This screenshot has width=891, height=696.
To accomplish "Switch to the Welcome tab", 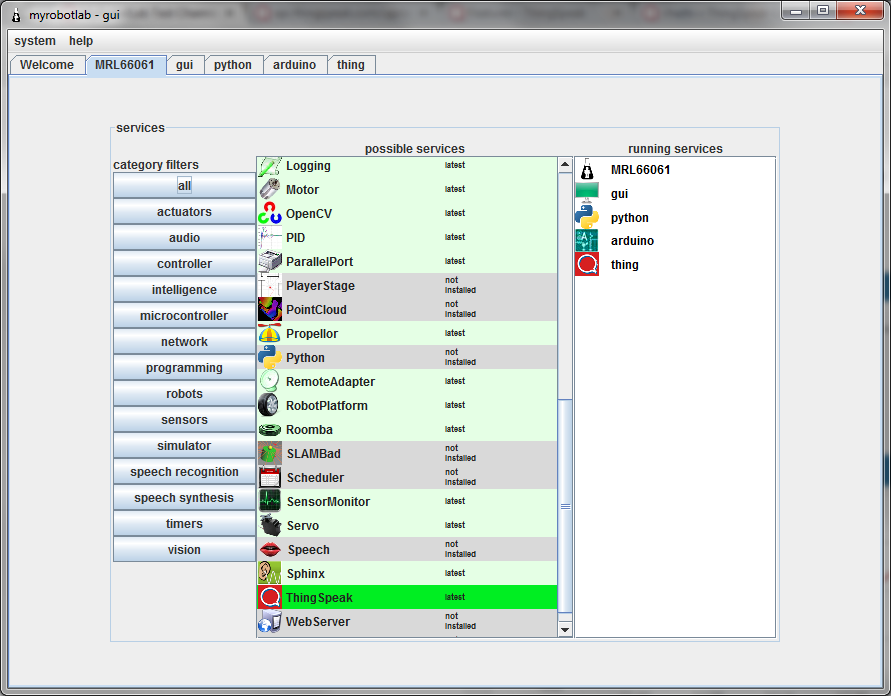I will 47,65.
